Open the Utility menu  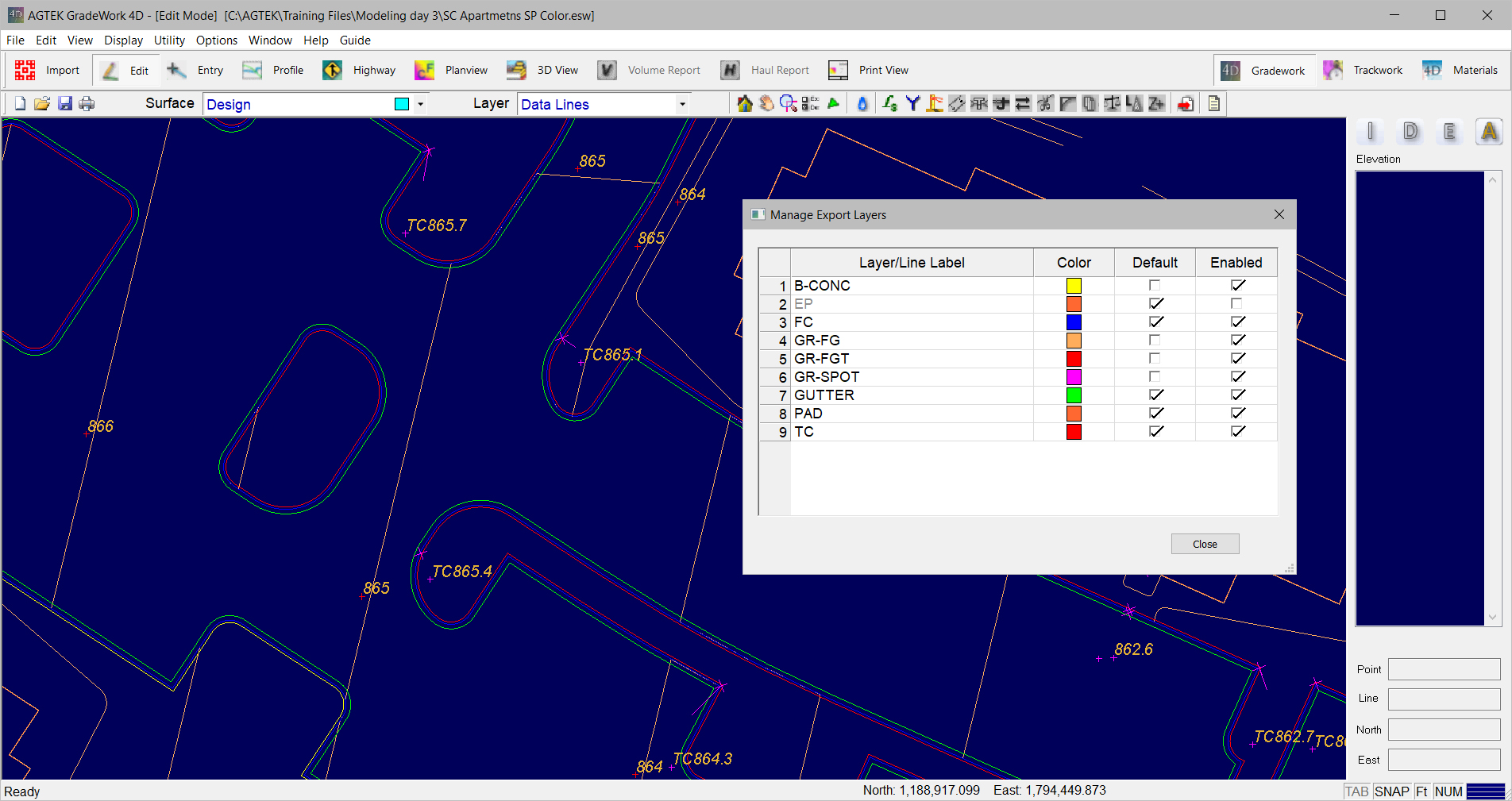point(169,40)
